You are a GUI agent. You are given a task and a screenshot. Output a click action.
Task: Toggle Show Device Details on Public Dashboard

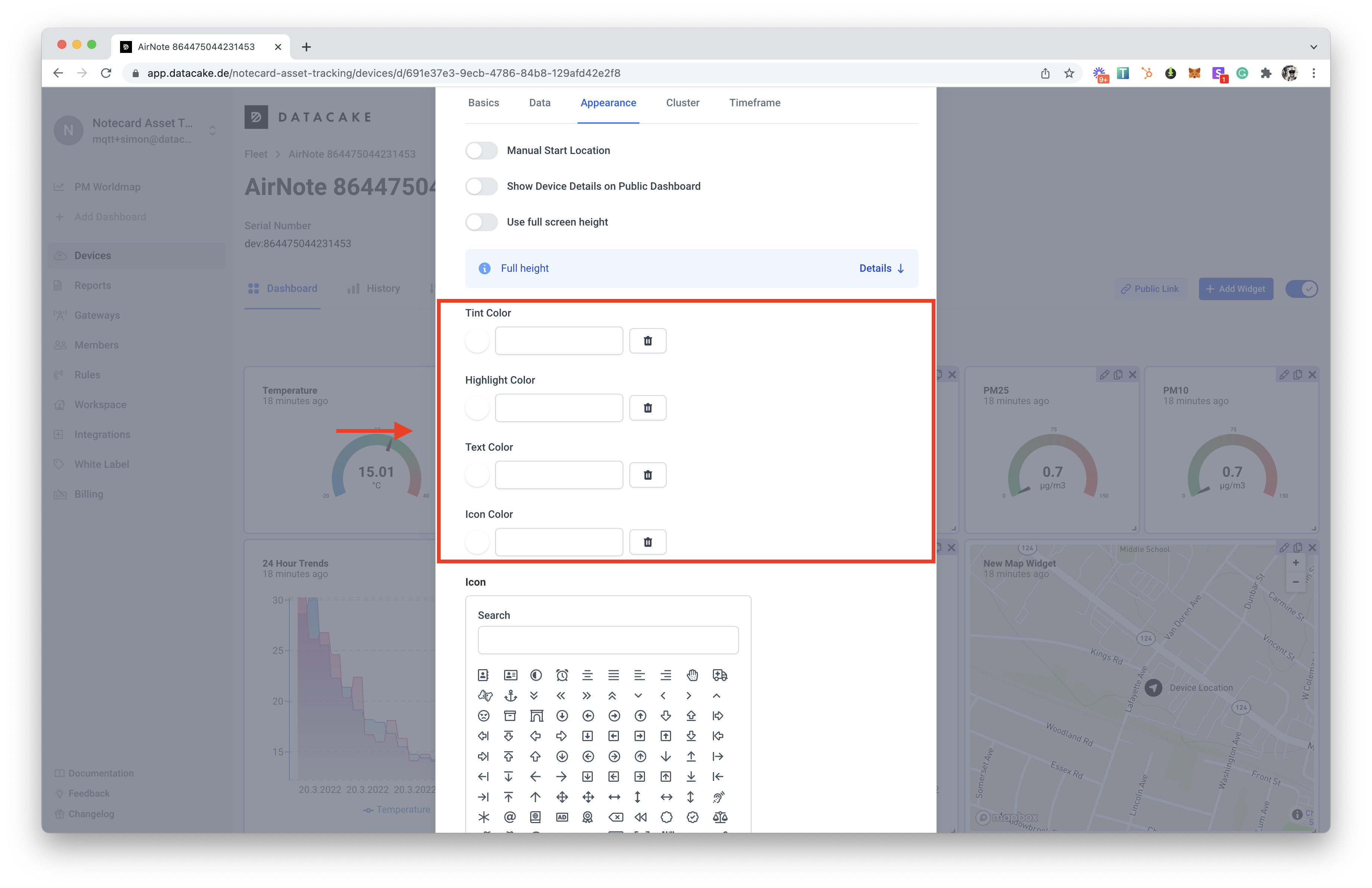tap(481, 186)
